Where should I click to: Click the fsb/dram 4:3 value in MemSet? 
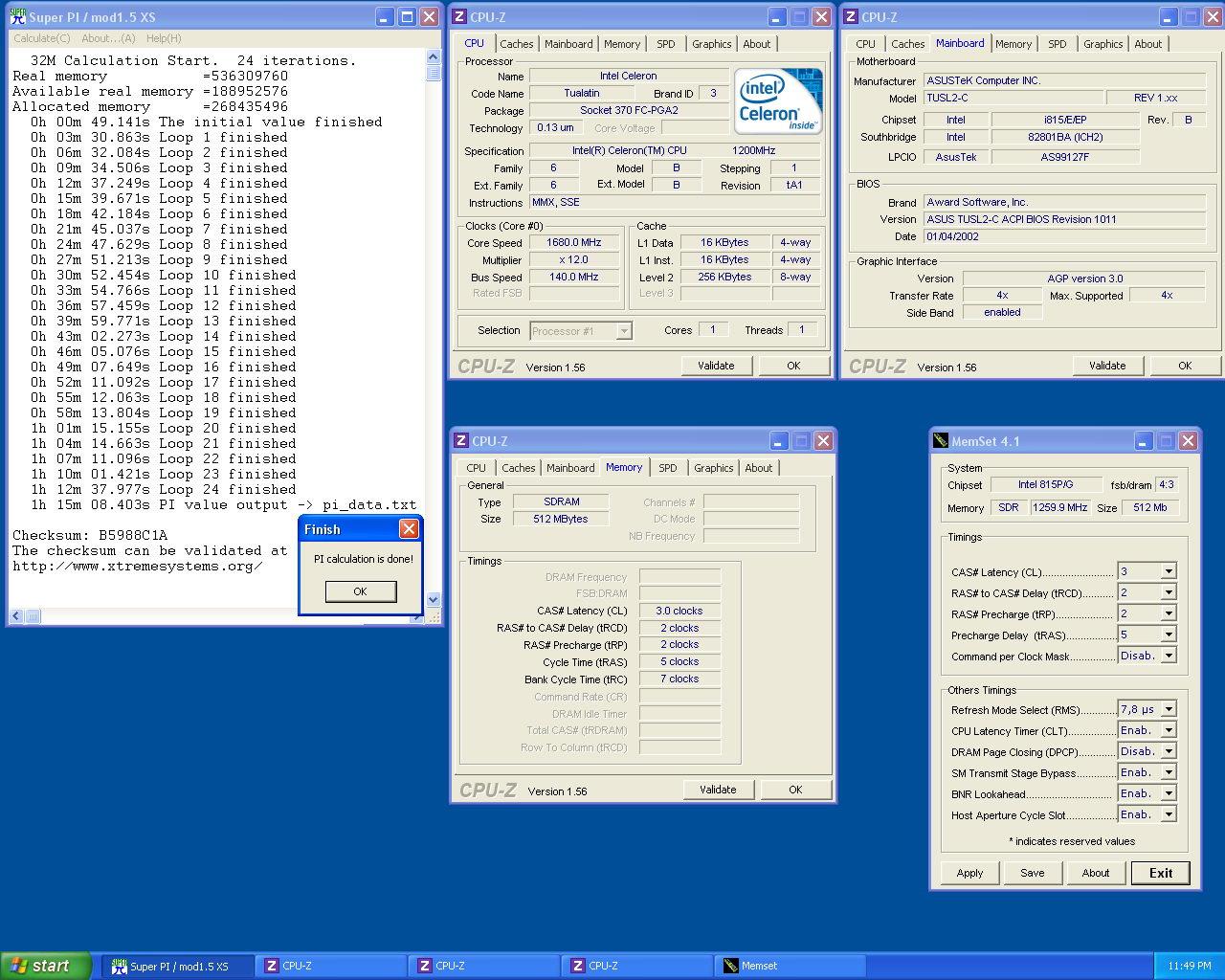tap(1167, 484)
